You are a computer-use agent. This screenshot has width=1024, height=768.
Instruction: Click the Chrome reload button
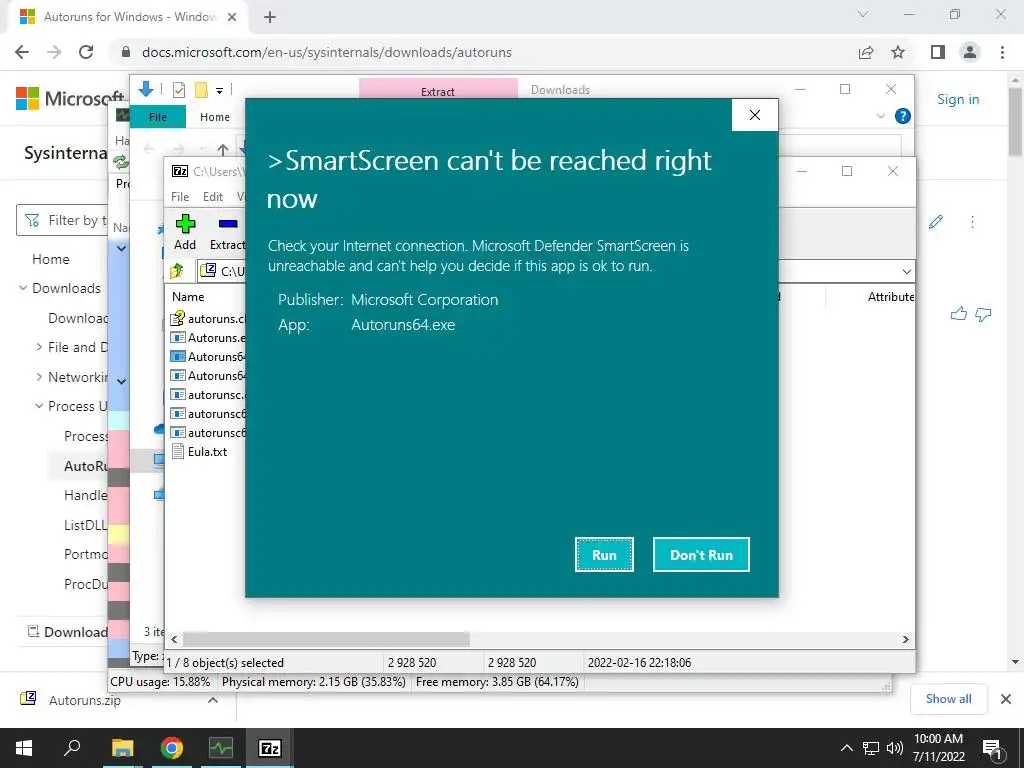tap(86, 52)
